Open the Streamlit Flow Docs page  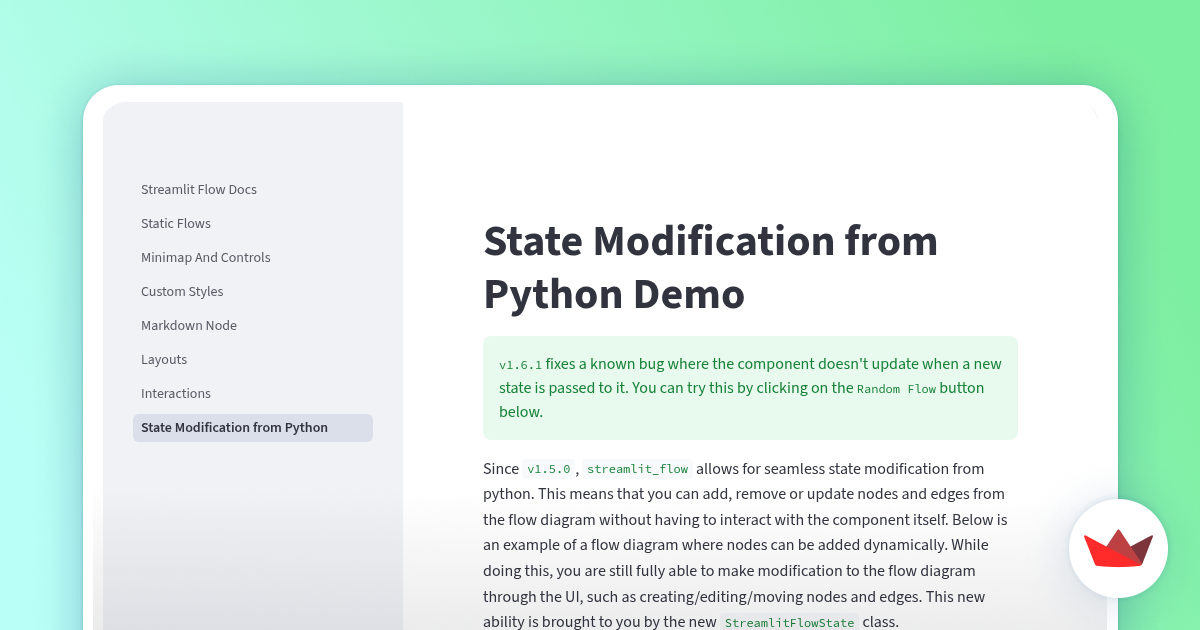click(199, 190)
